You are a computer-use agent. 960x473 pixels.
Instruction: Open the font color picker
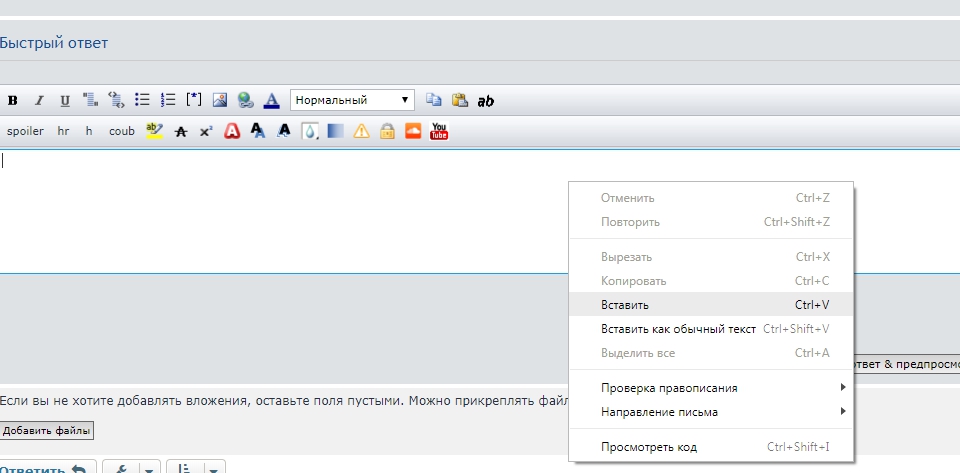[271, 100]
